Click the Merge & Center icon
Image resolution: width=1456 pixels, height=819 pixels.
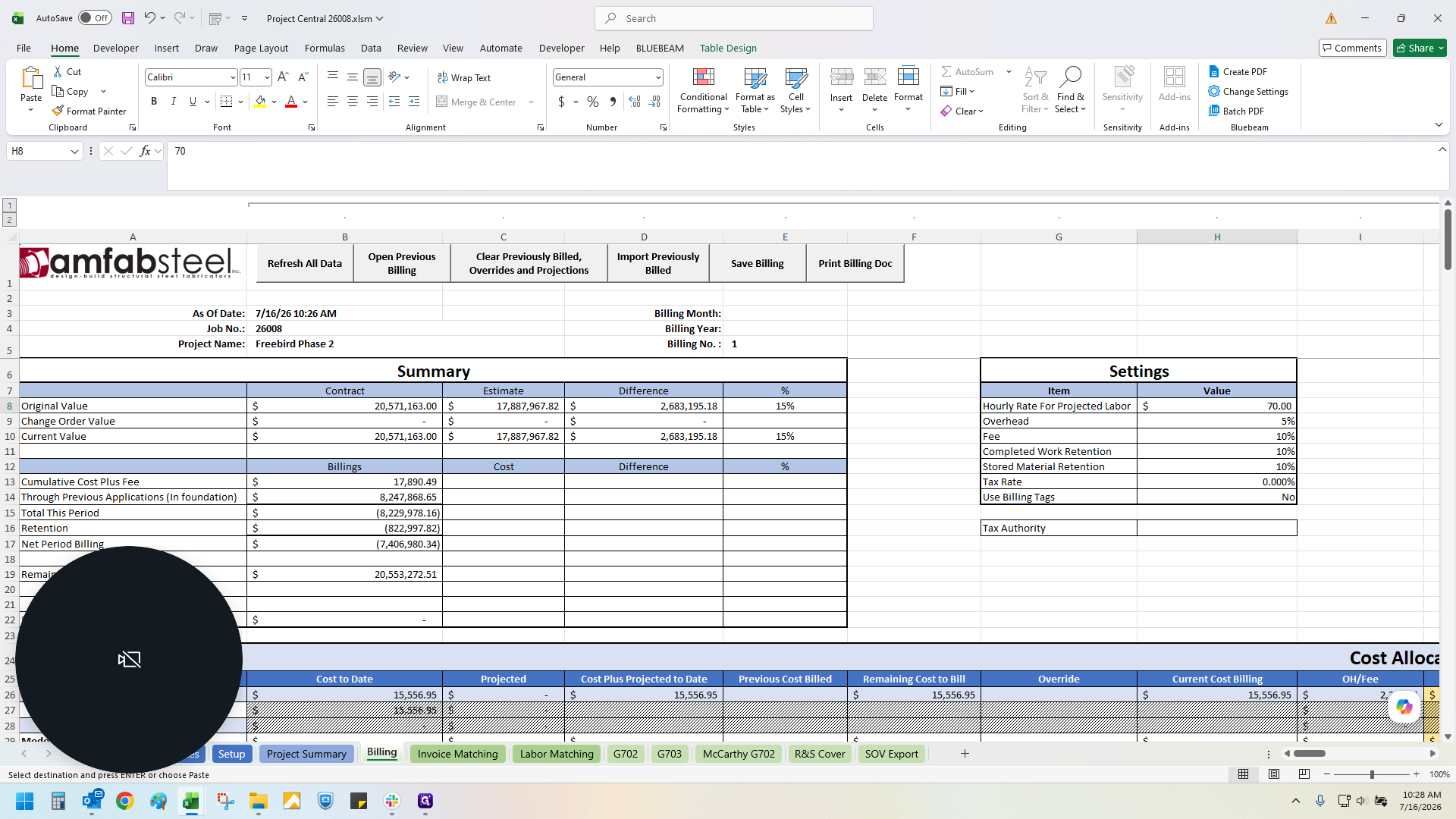click(x=442, y=102)
